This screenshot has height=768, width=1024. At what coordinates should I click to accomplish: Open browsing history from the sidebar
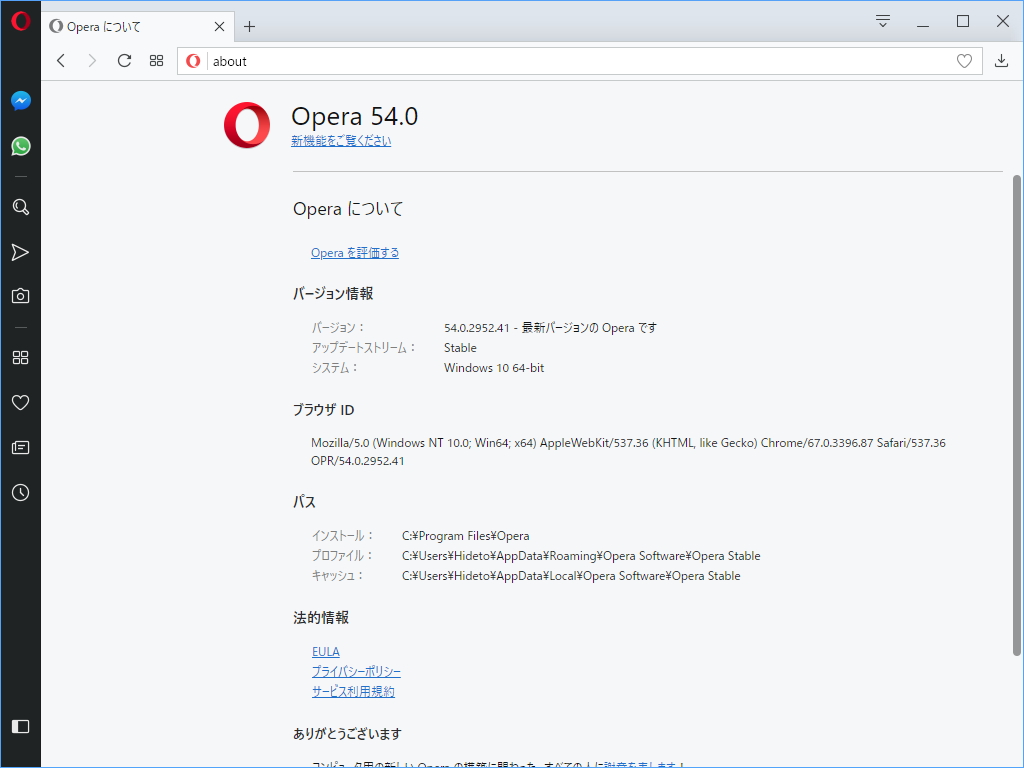[x=20, y=492]
